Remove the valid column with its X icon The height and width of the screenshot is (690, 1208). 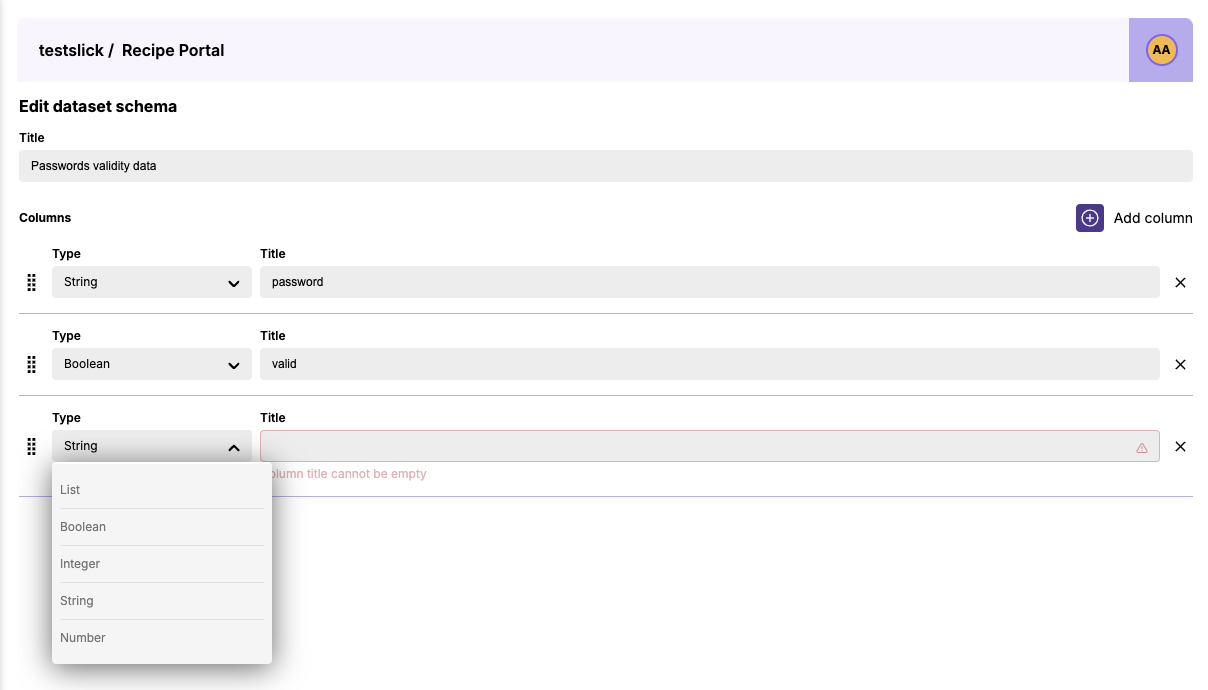pos(1180,364)
